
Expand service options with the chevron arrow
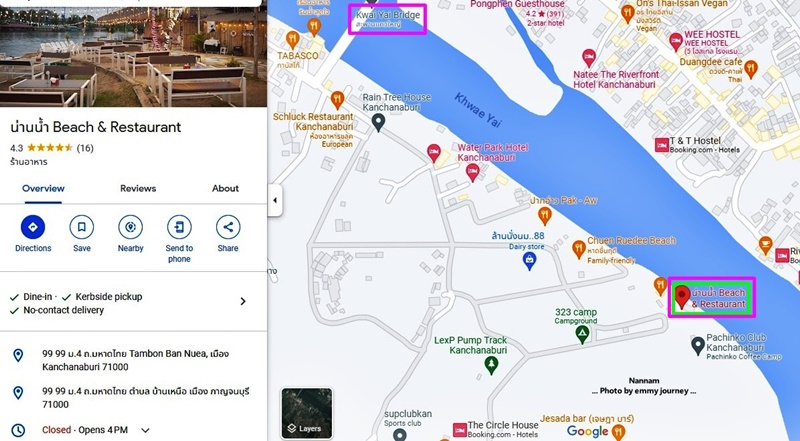[243, 302]
